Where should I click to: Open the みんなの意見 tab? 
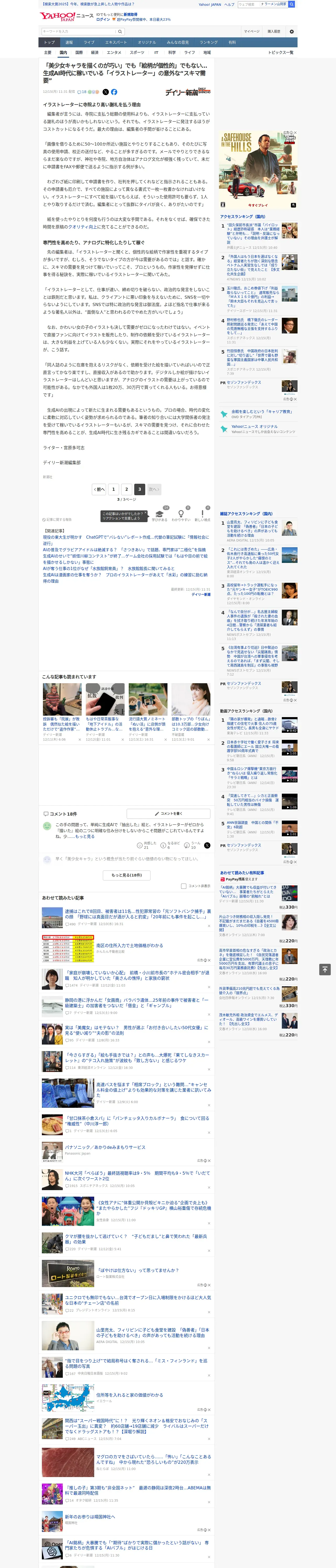tap(178, 42)
